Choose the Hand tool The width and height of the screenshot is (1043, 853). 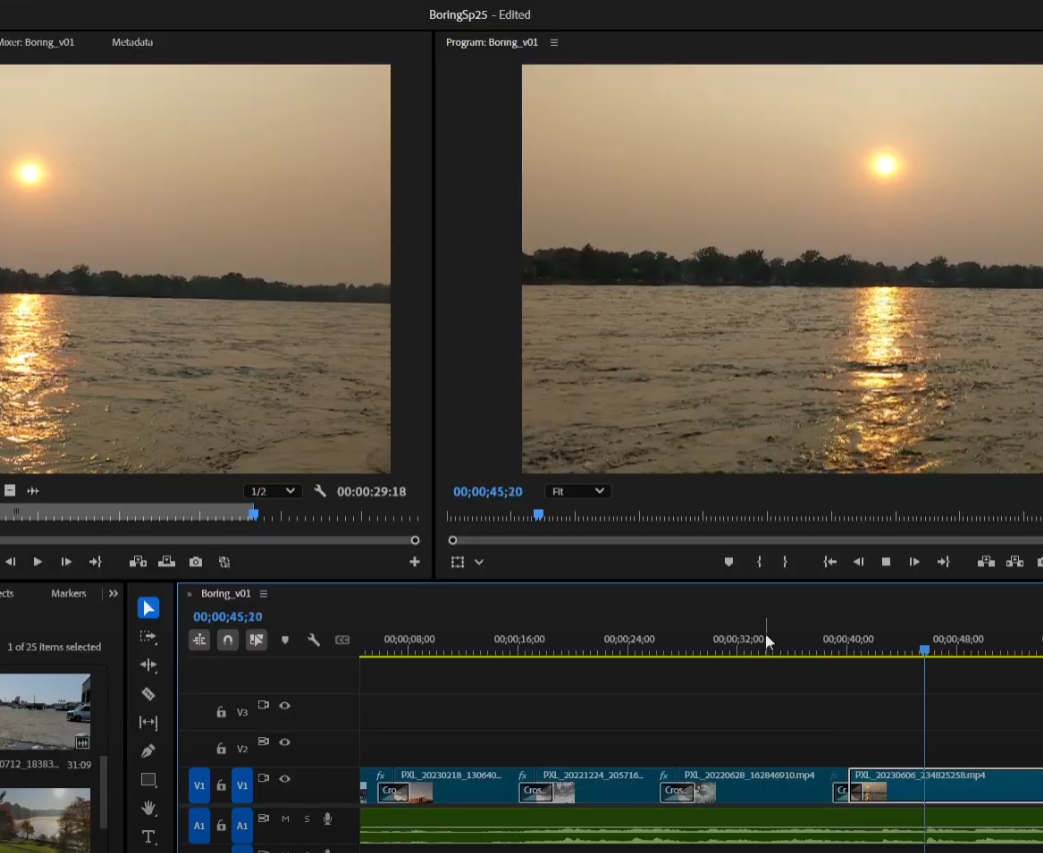click(148, 808)
